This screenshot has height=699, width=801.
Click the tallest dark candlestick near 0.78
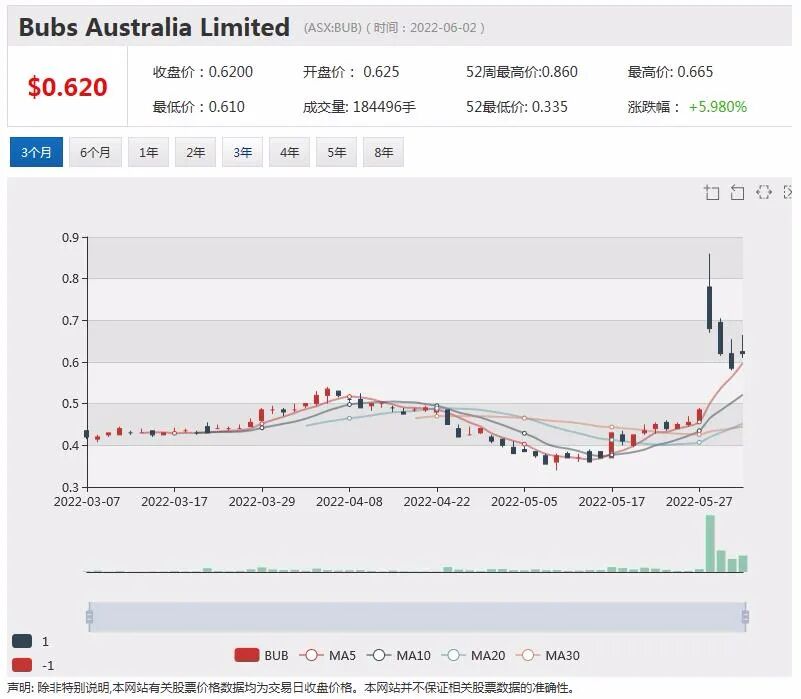click(710, 308)
